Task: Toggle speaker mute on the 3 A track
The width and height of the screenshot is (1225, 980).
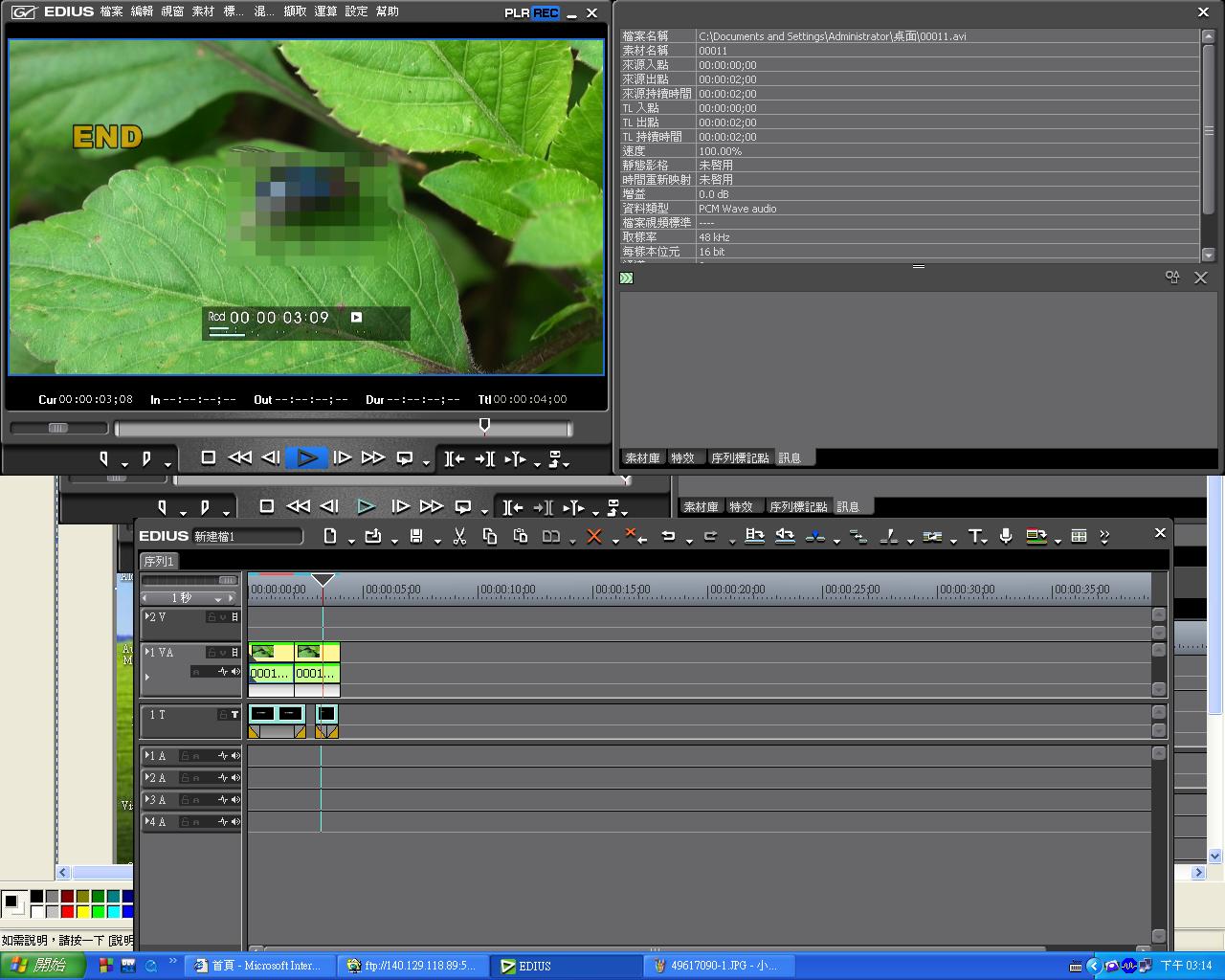Action: [235, 800]
